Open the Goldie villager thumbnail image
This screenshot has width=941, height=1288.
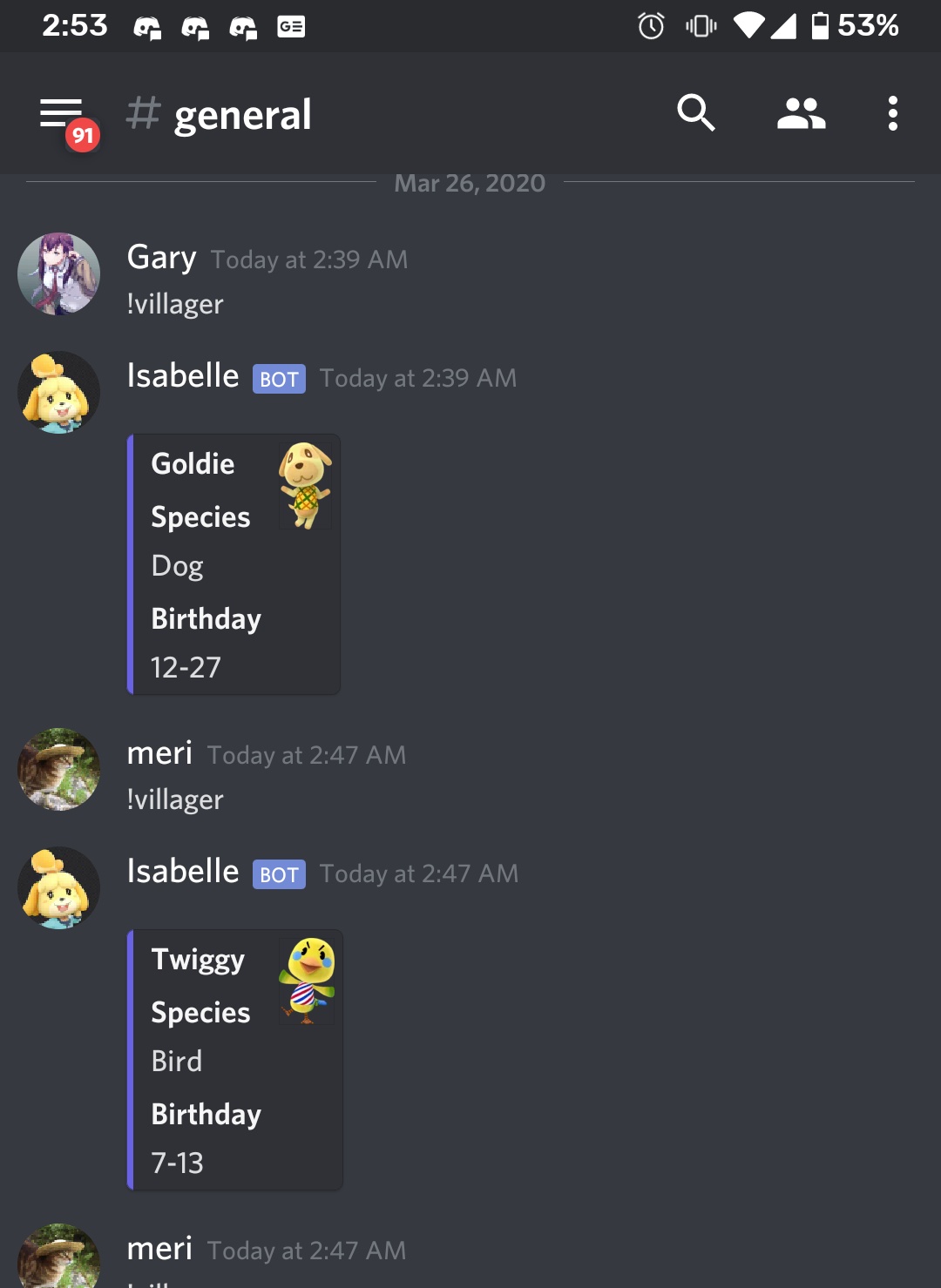305,485
